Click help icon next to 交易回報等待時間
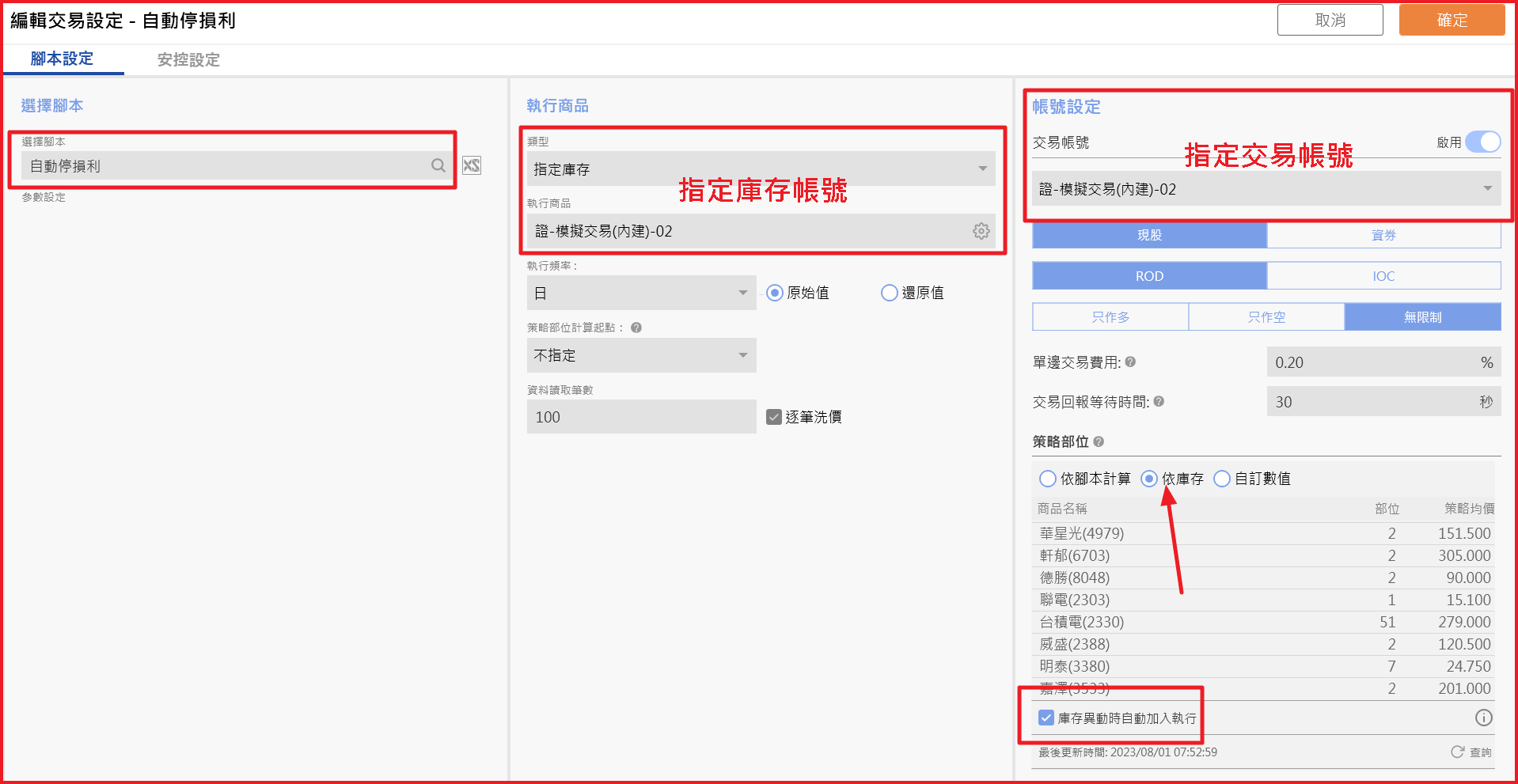Image resolution: width=1518 pixels, height=784 pixels. click(x=1159, y=401)
